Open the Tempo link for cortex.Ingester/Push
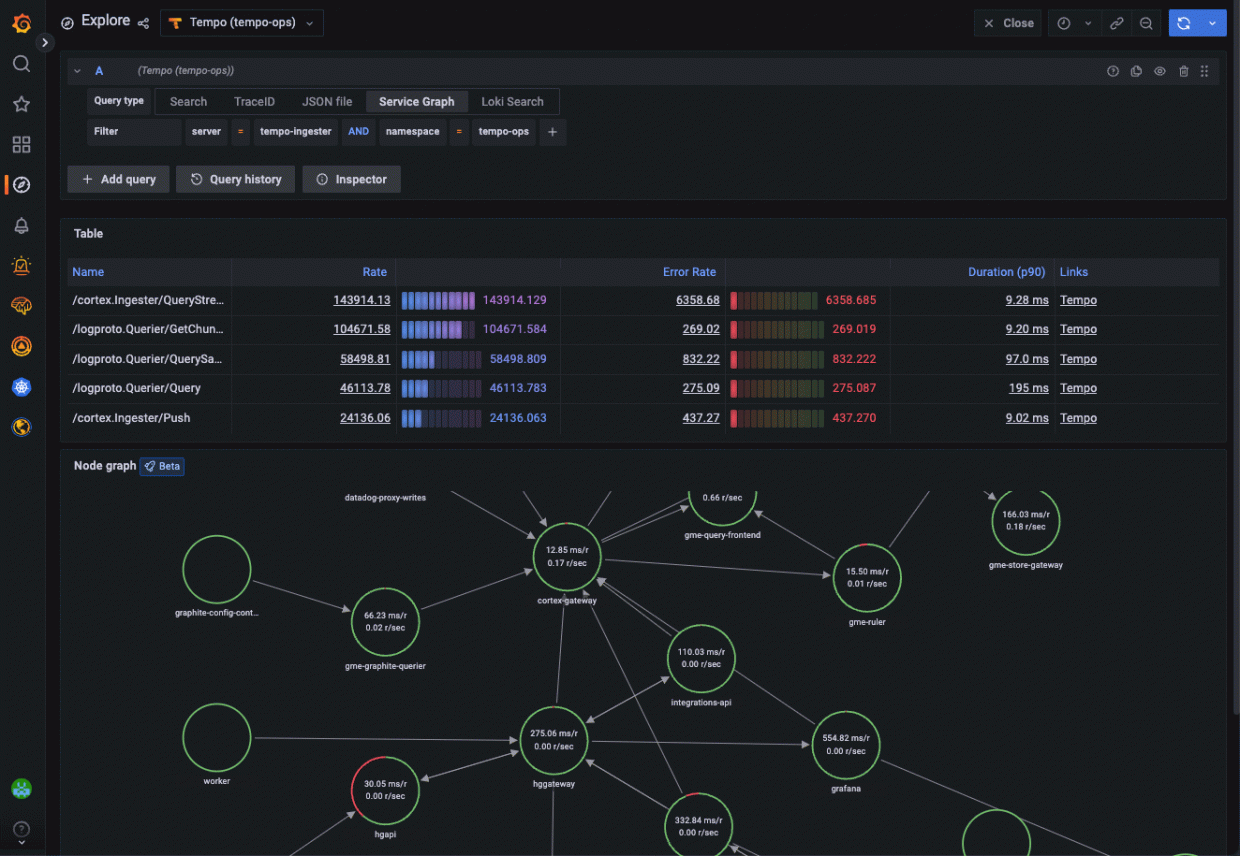Image resolution: width=1240 pixels, height=856 pixels. click(1078, 418)
